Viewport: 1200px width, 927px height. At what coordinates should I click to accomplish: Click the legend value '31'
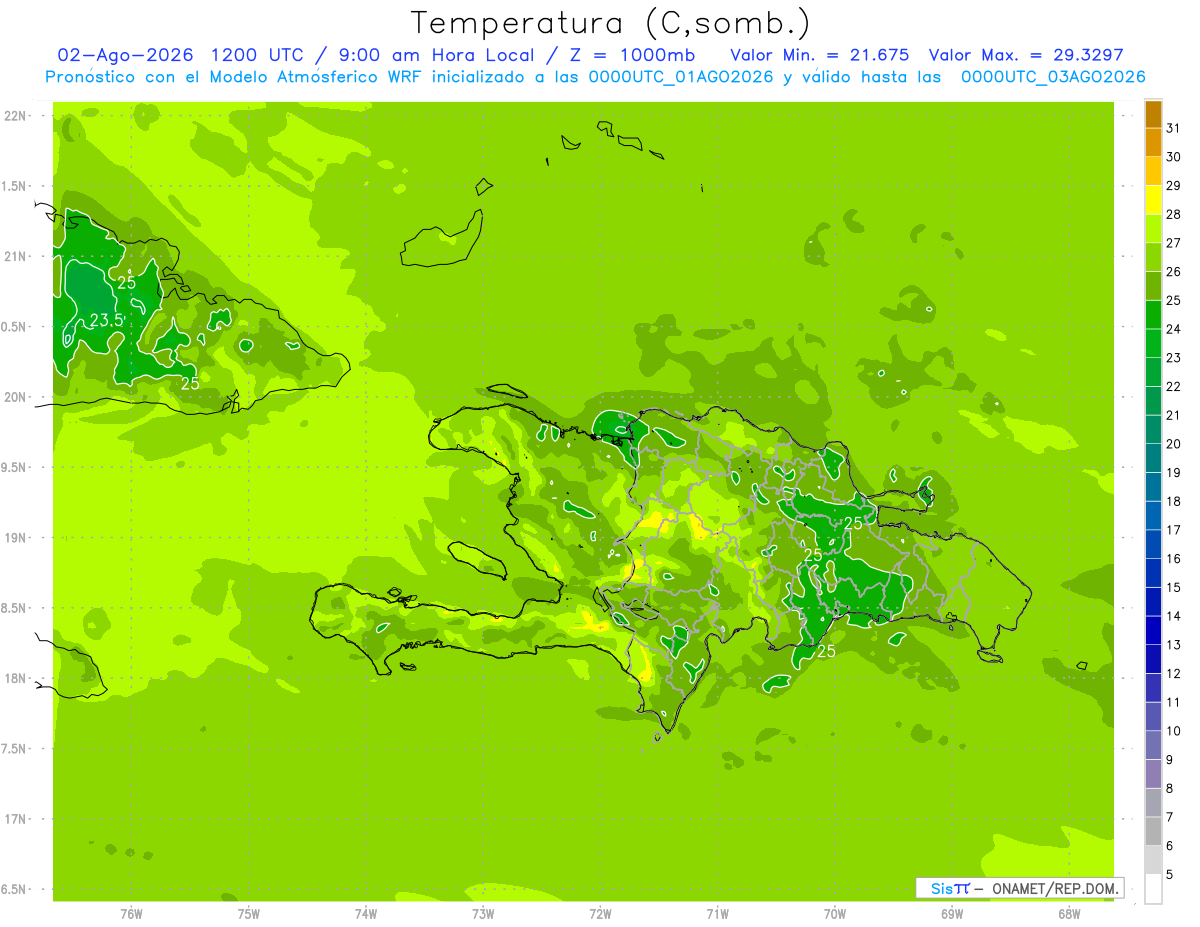pos(1174,128)
